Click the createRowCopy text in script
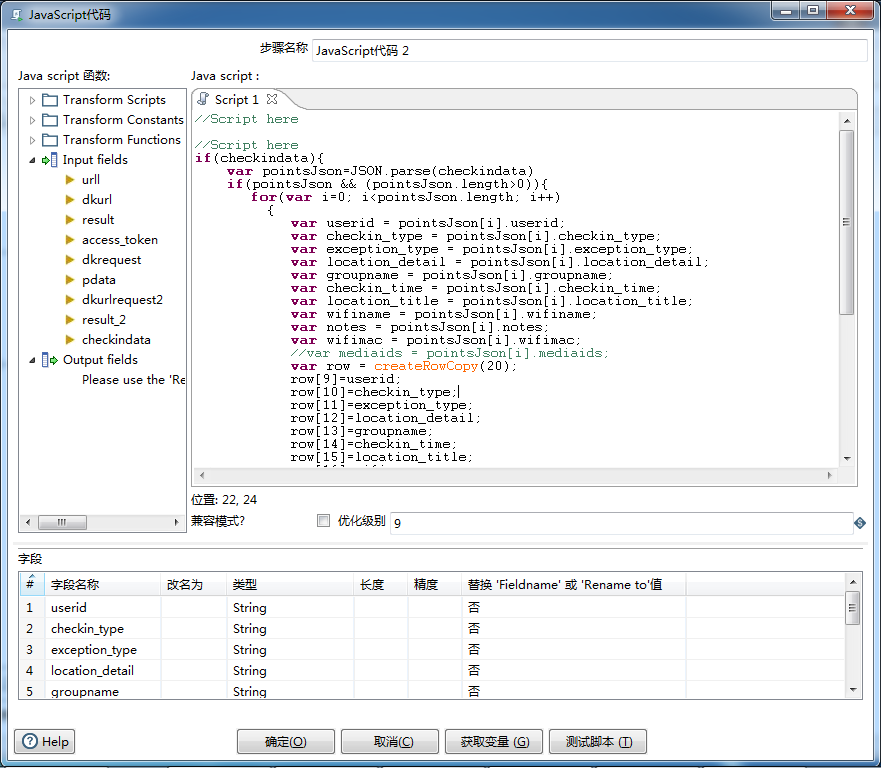The width and height of the screenshot is (881, 768). tap(426, 366)
